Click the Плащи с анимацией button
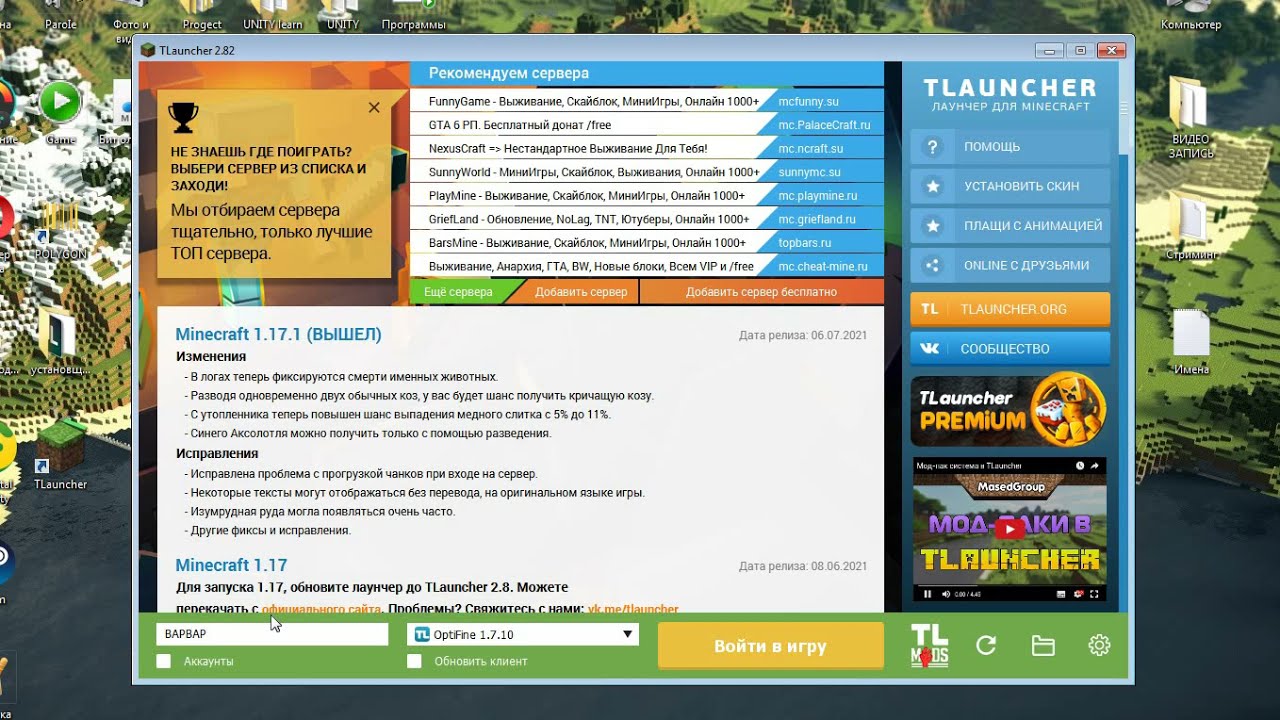This screenshot has height=720, width=1280. (1010, 226)
